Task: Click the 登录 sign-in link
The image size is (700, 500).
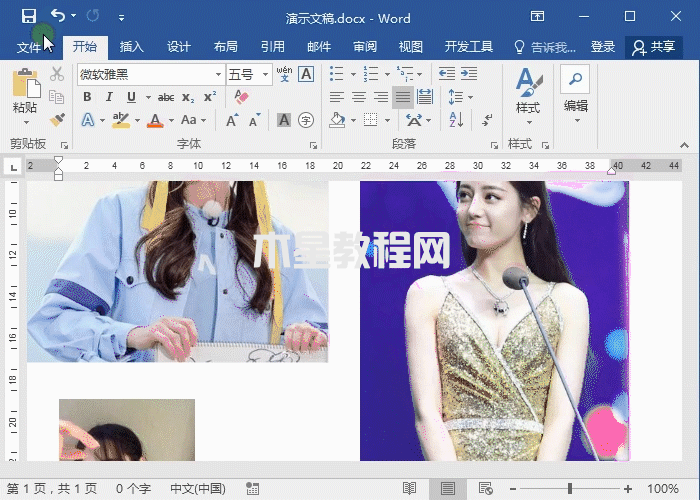Action: [603, 46]
